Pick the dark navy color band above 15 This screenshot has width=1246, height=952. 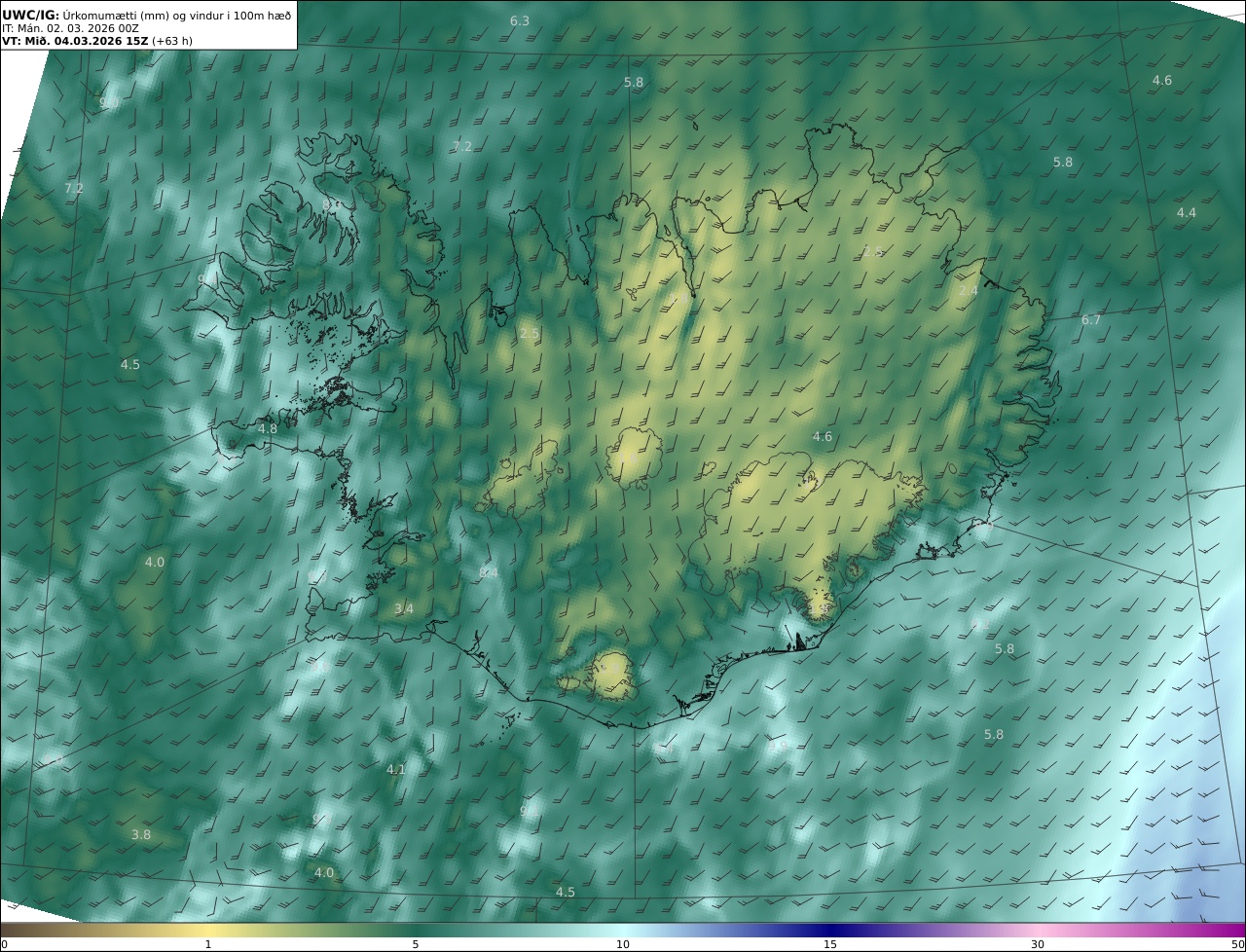click(830, 930)
